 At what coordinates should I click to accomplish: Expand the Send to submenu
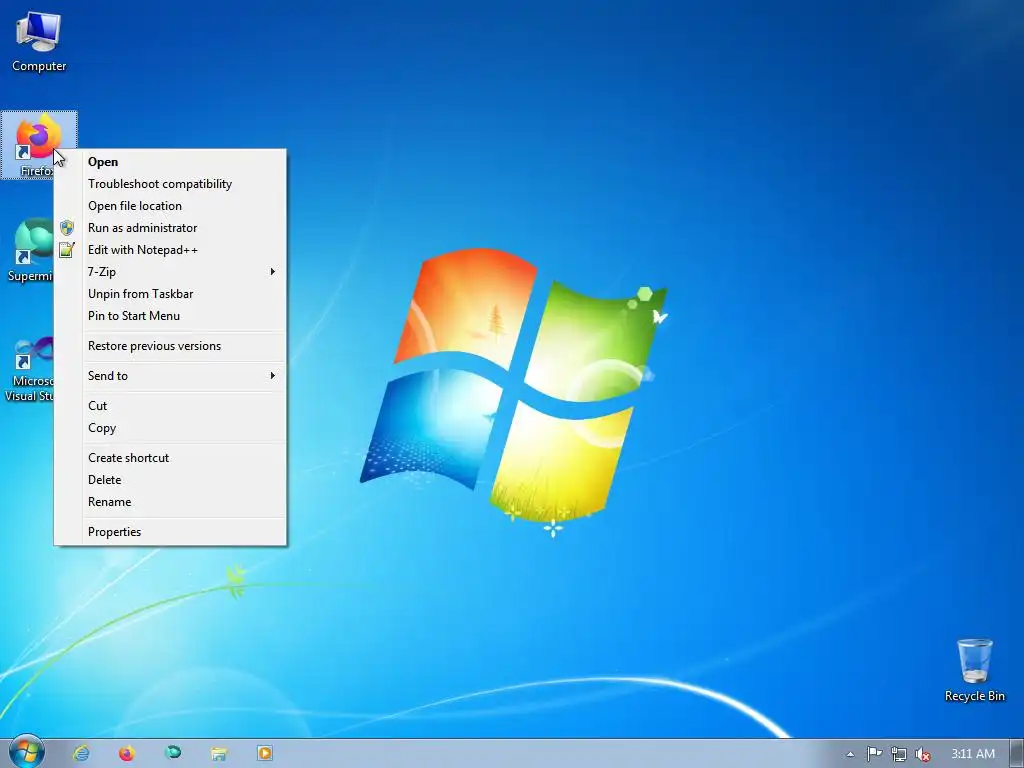(170, 376)
